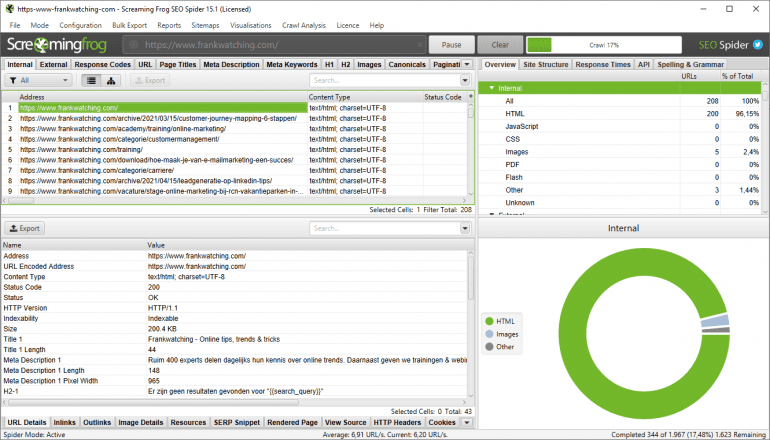Click the Title 1 Length row
This screenshot has height=440, width=770.
pyautogui.click(x=235, y=350)
